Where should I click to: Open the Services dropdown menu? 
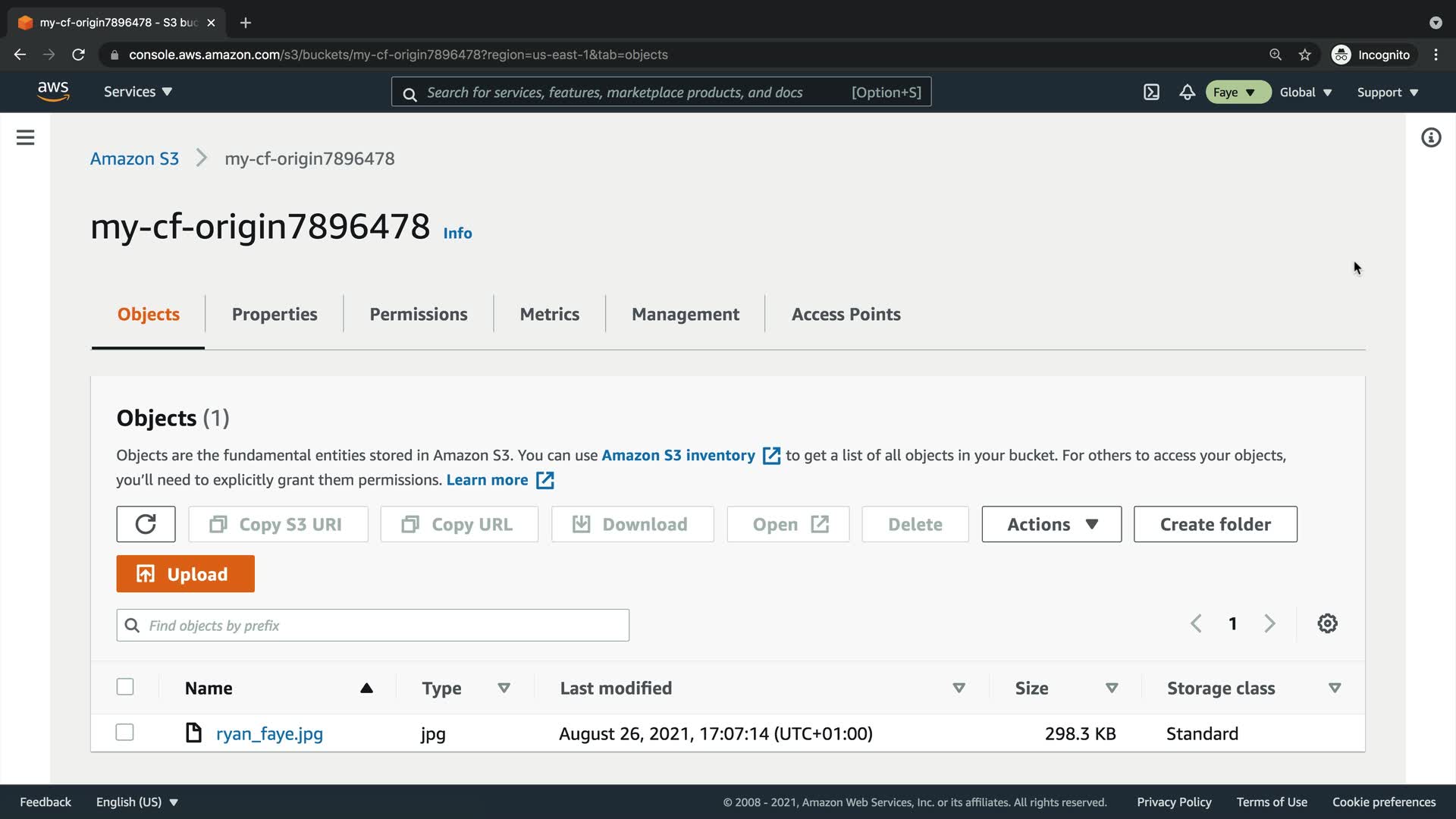(x=137, y=92)
